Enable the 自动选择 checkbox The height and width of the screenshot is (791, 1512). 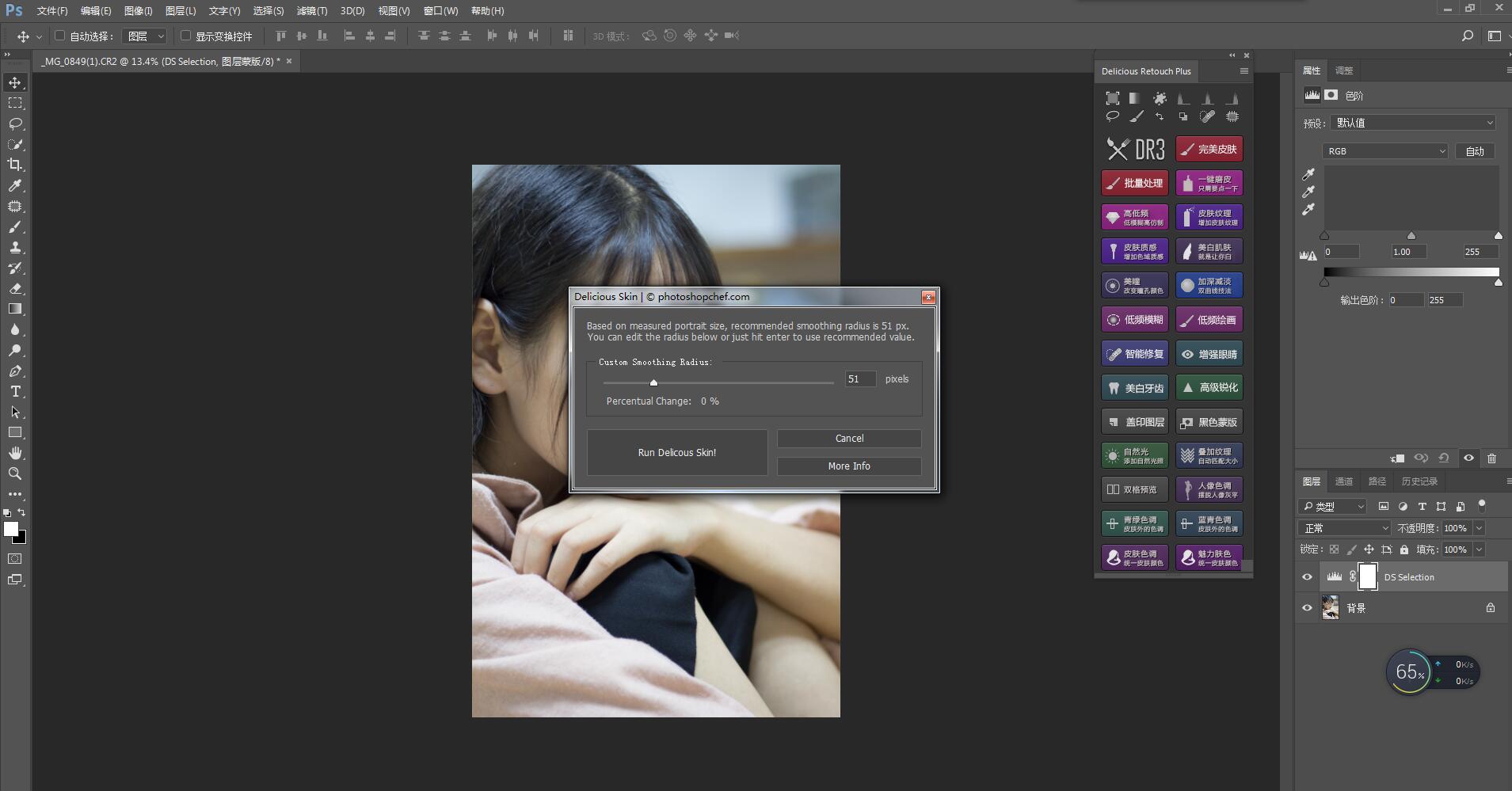[59, 36]
